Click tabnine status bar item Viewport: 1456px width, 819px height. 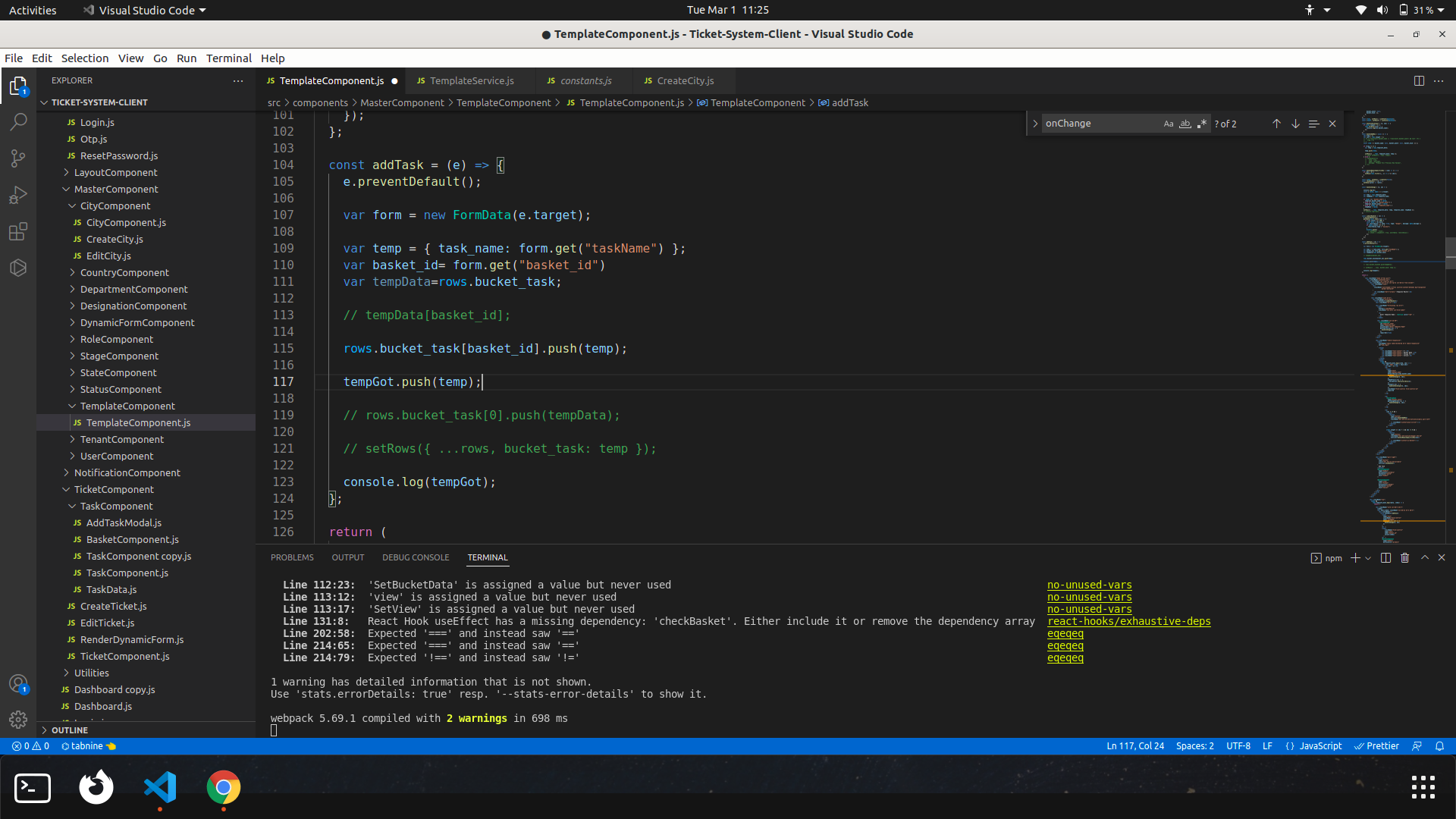[x=88, y=746]
